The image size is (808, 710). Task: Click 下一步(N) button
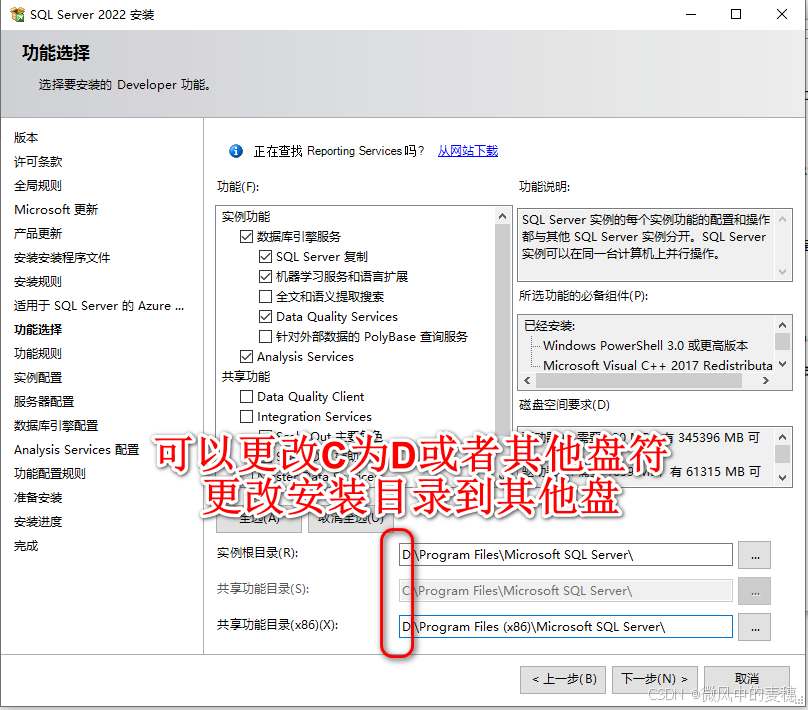coord(654,679)
